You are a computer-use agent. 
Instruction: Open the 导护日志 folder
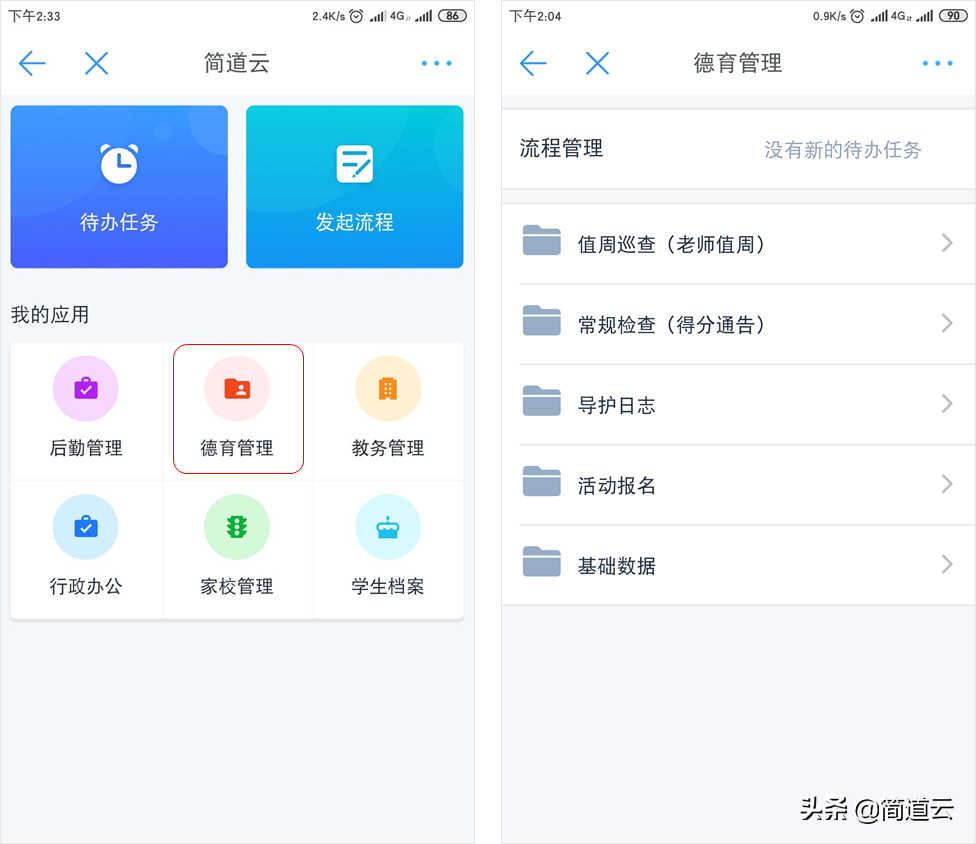[739, 405]
